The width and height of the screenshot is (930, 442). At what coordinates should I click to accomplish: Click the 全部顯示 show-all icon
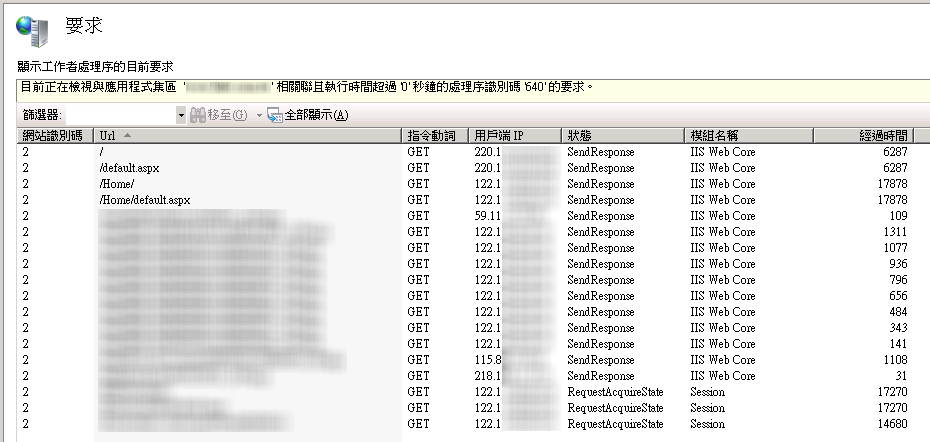[275, 115]
